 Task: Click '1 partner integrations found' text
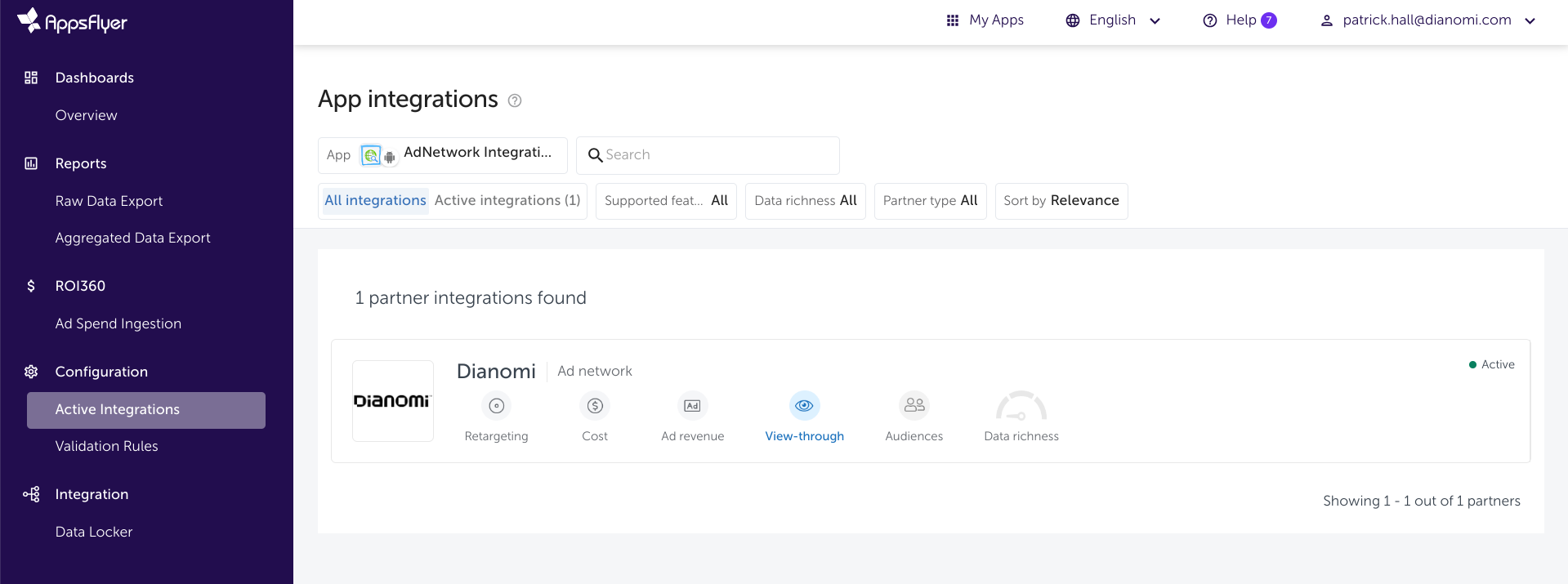tap(471, 298)
